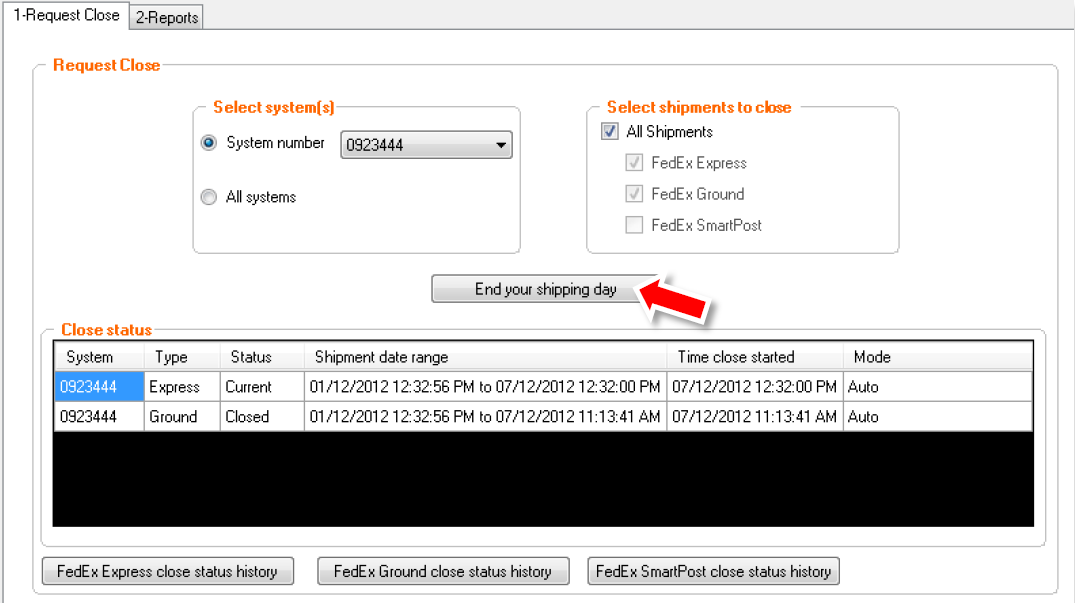Click the Mode column header
The height and width of the screenshot is (603, 1075).
[938, 357]
